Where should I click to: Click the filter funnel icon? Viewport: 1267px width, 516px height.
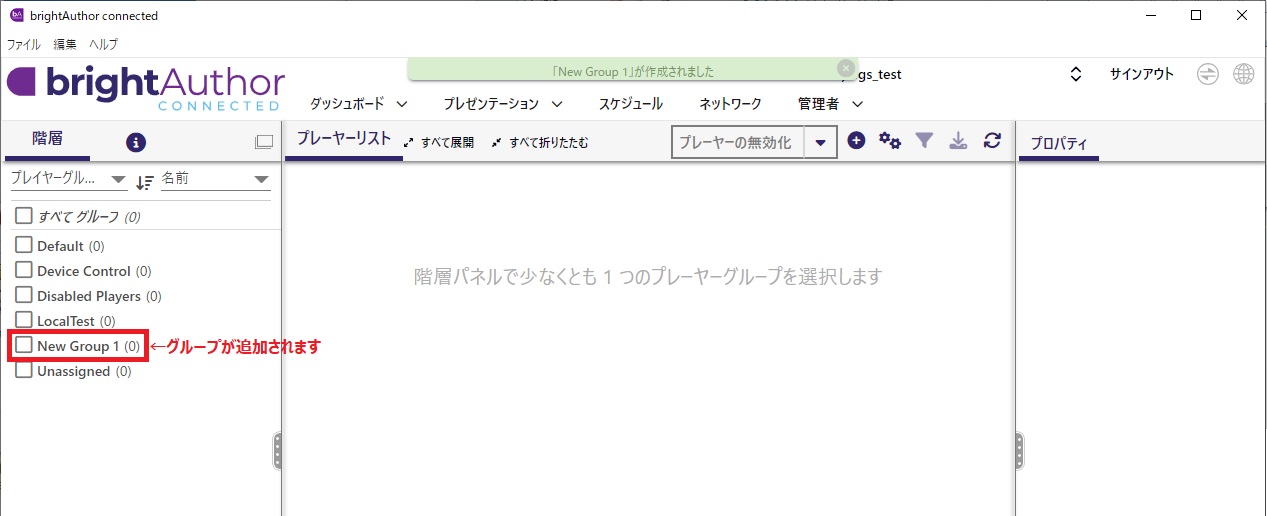click(924, 141)
